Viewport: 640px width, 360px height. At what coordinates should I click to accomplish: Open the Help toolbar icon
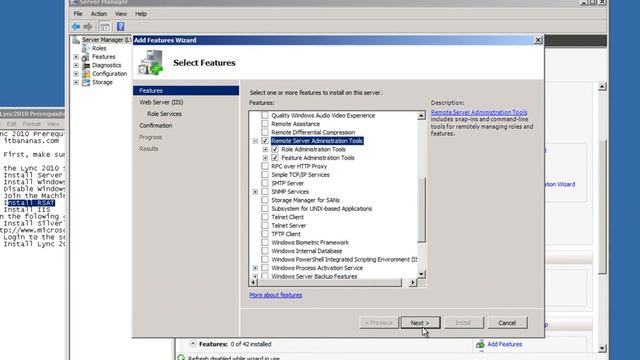(x=120, y=27)
